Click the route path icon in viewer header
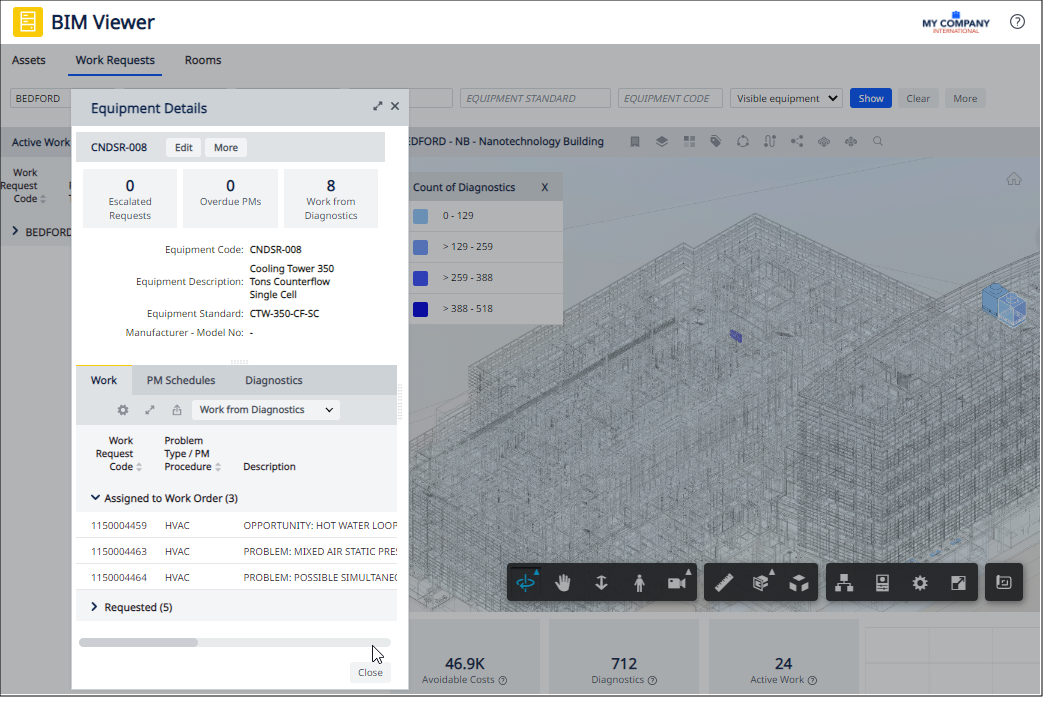 [770, 142]
